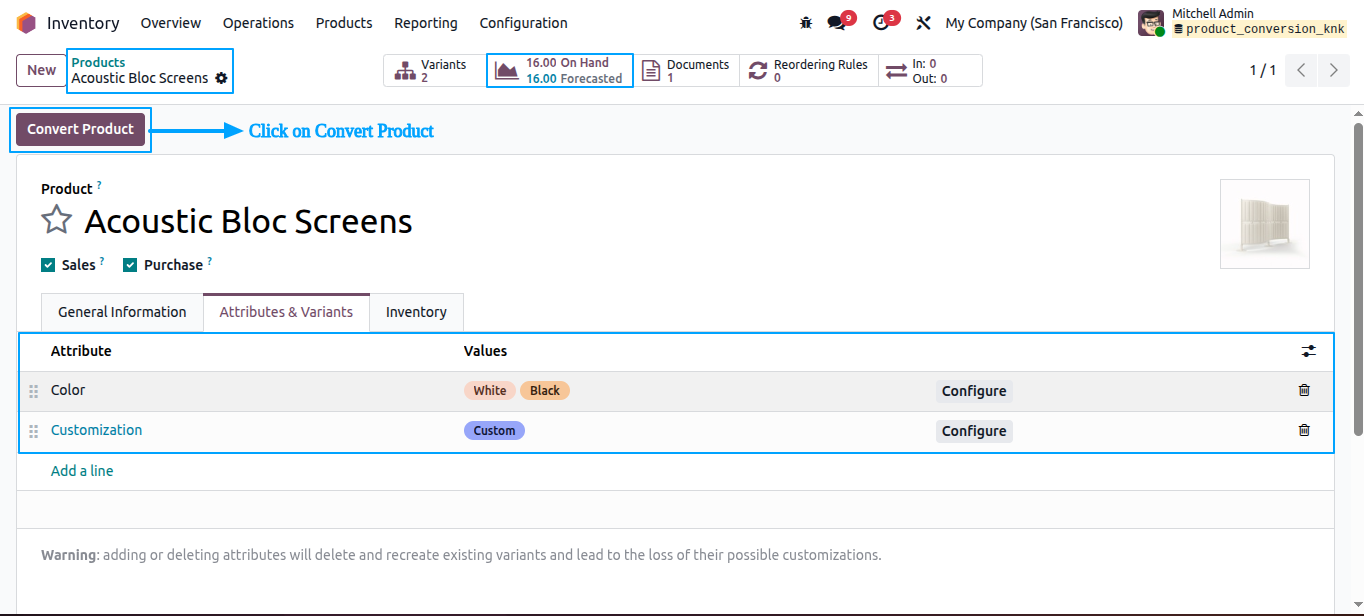Click the vertical page scrollbar
Viewport: 1364px width, 616px height.
(x=1358, y=280)
